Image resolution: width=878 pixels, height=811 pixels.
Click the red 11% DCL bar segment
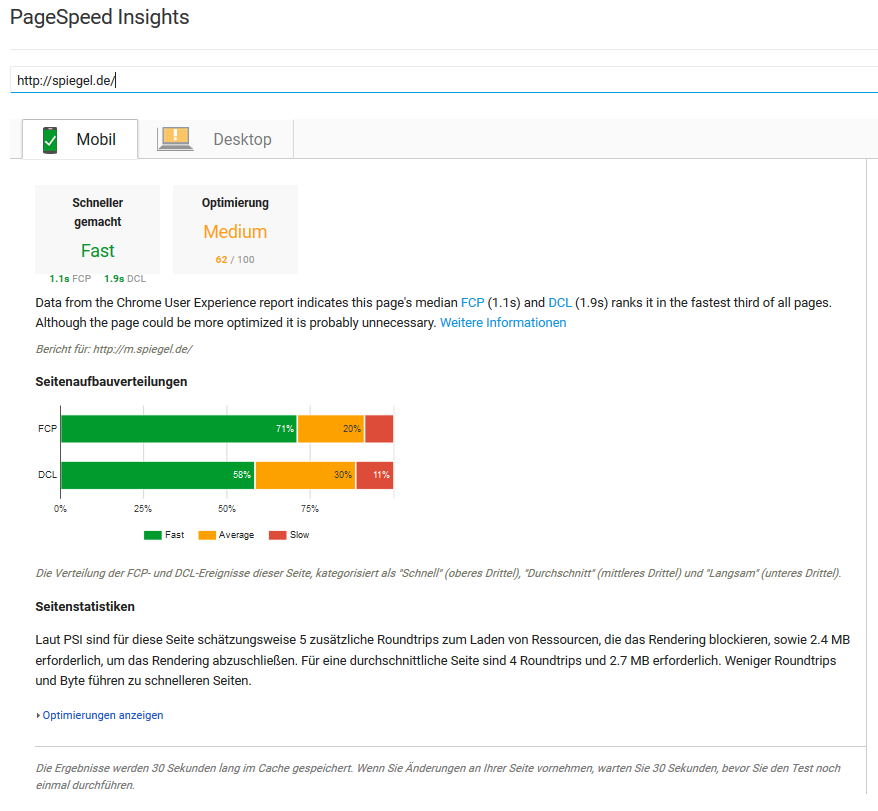375,475
